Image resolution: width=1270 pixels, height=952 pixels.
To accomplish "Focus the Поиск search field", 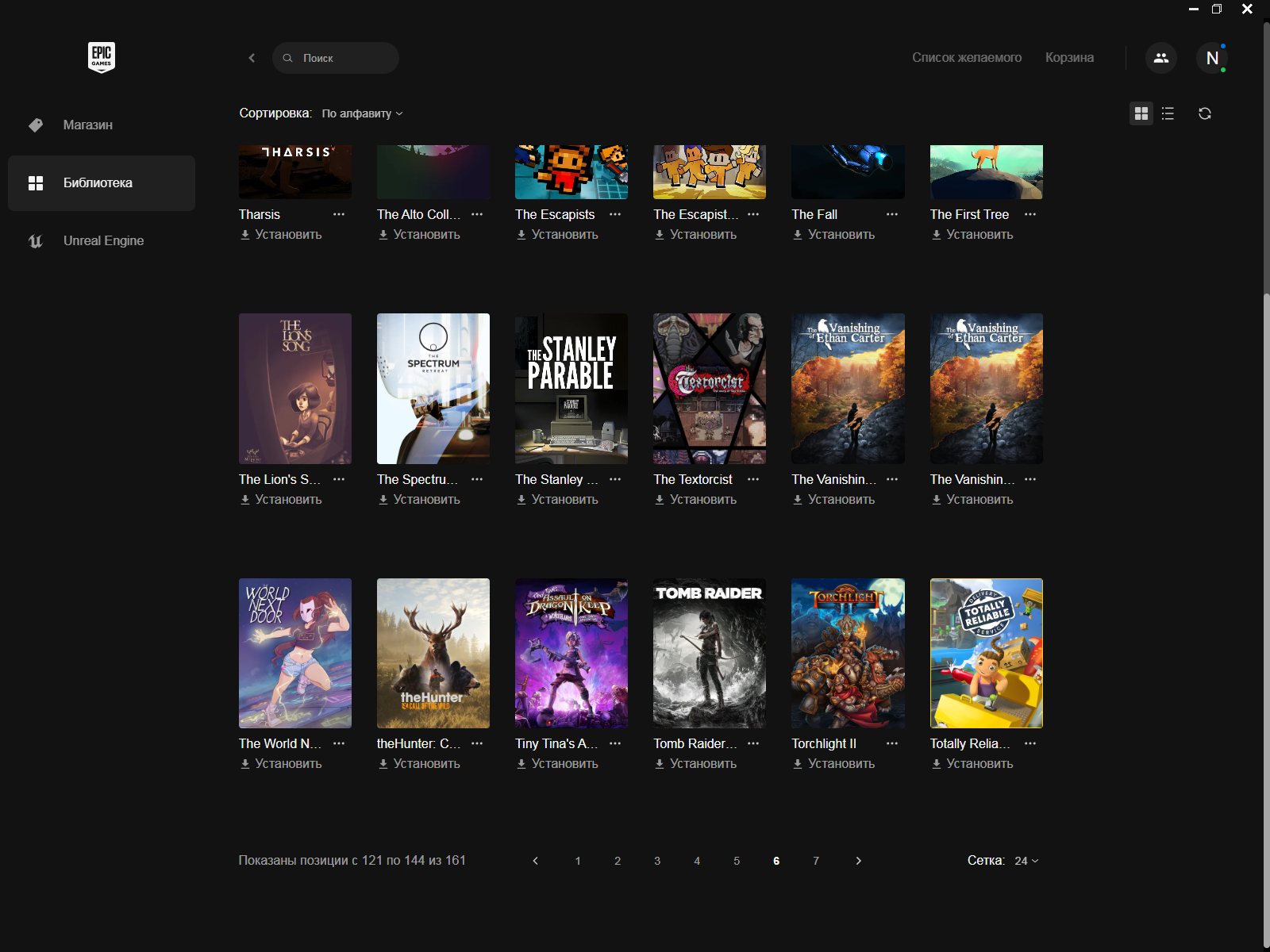I will [336, 58].
